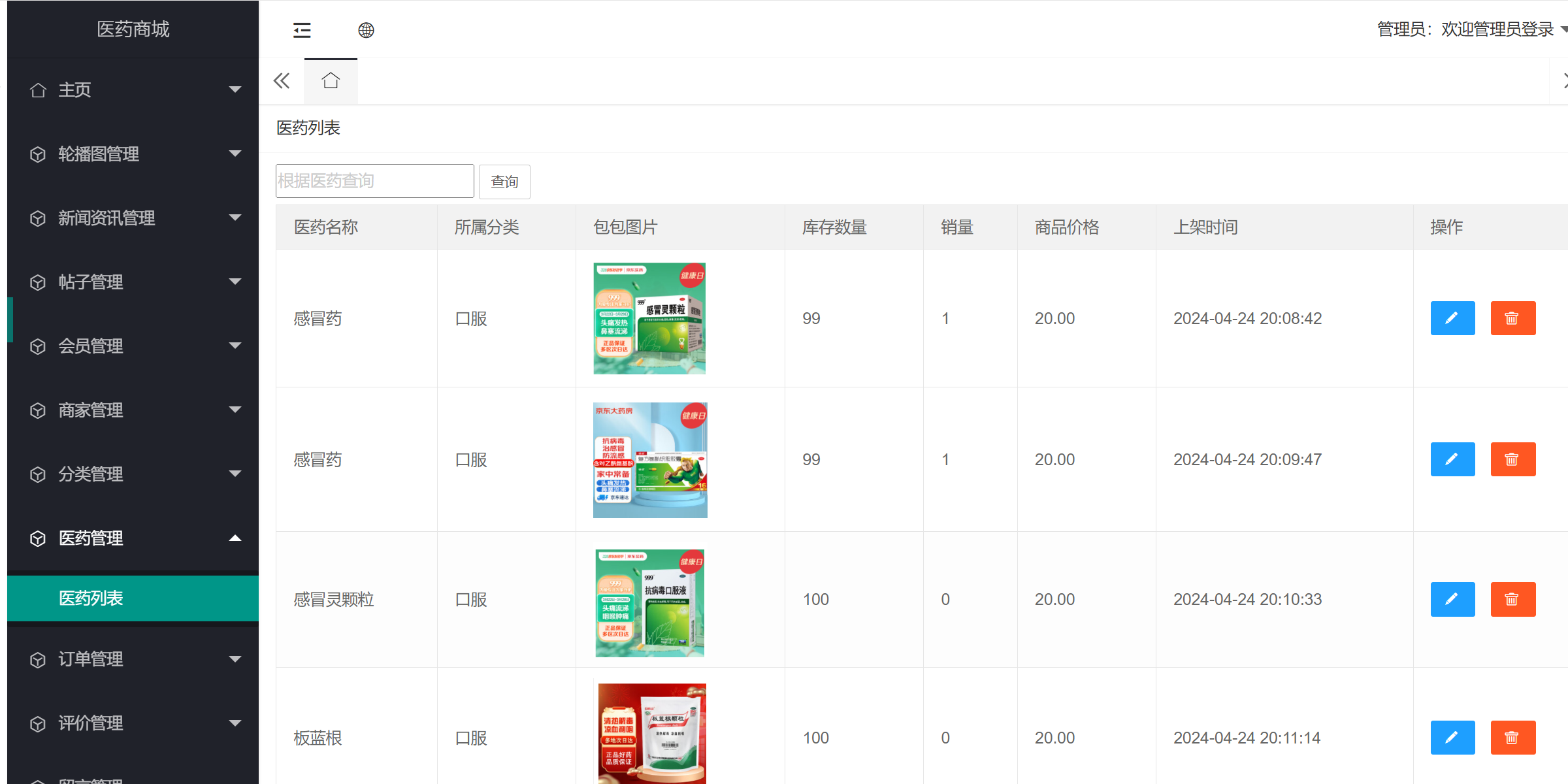The image size is (1568, 784).
Task: Click the globe icon in top bar
Action: click(x=366, y=30)
